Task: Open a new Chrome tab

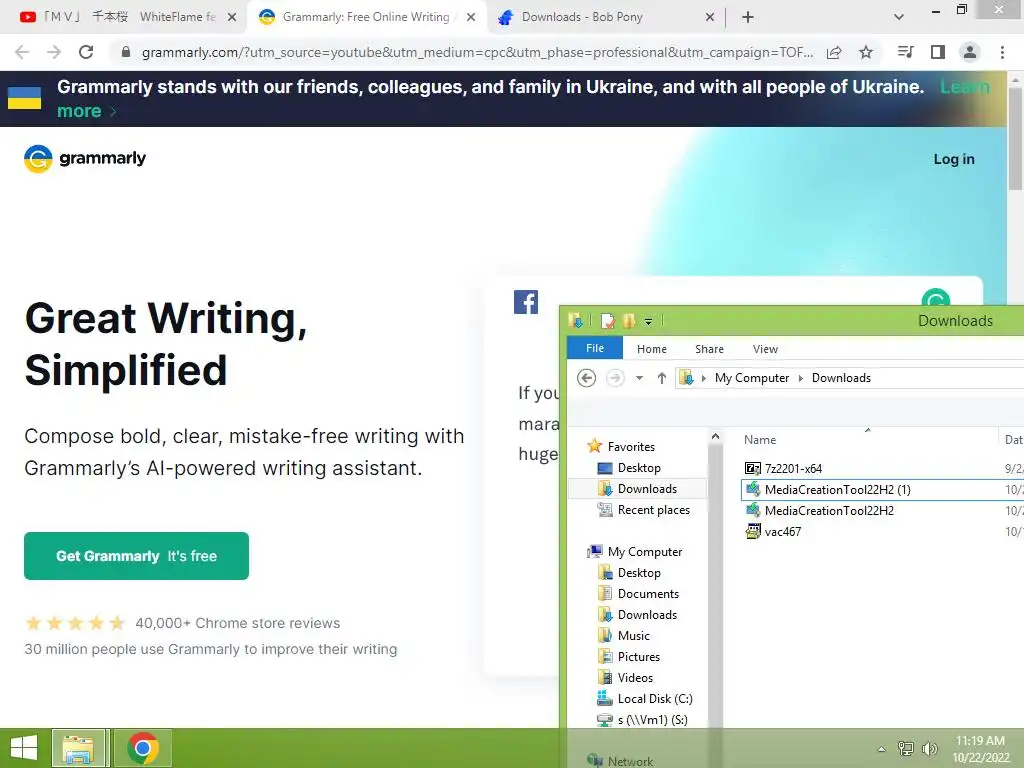Action: [x=748, y=17]
